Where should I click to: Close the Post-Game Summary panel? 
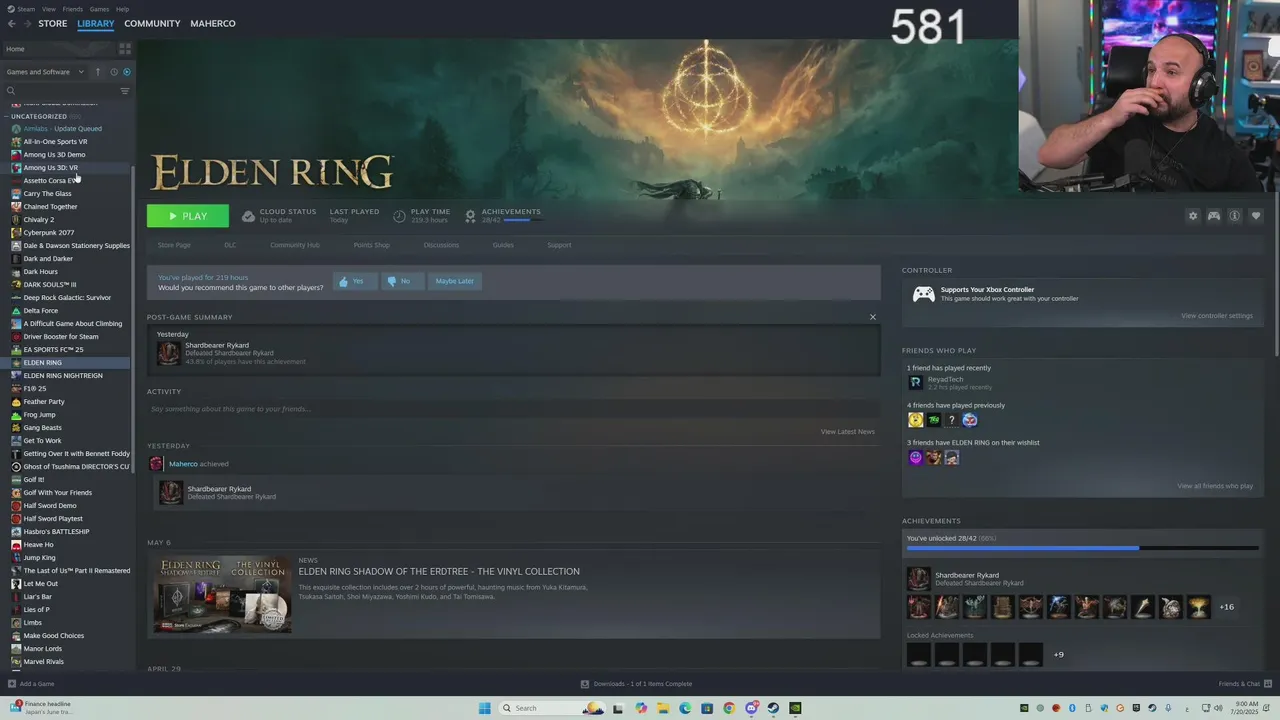coord(872,317)
